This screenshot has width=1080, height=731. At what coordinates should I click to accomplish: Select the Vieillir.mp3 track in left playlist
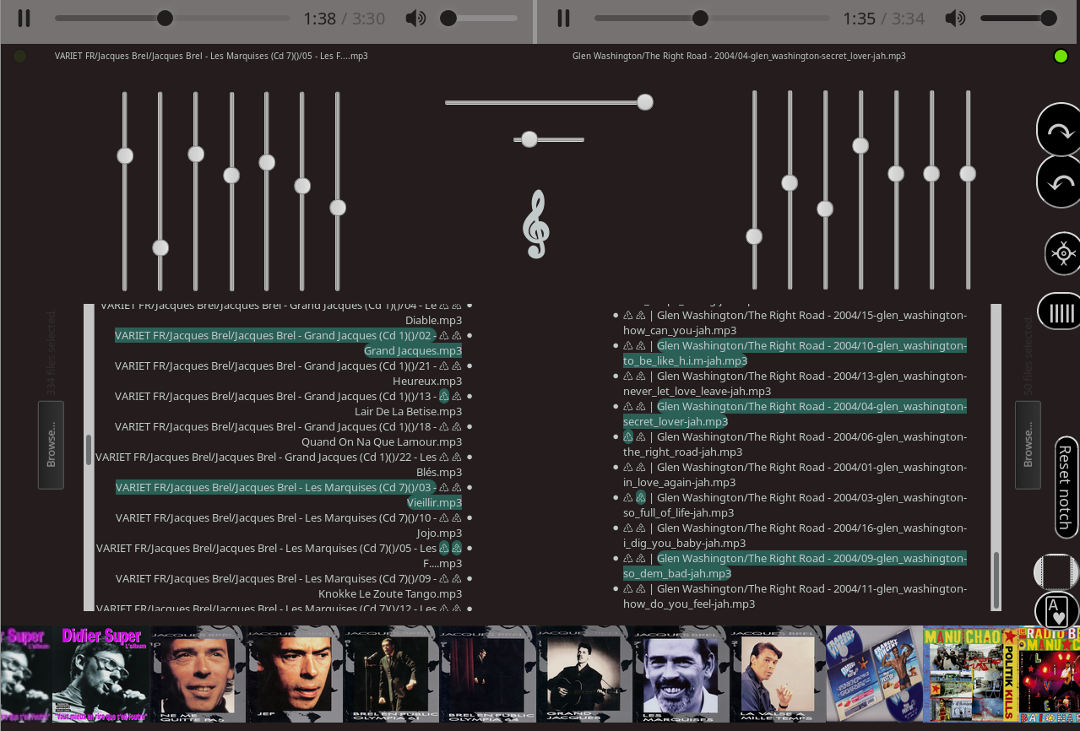coord(289,495)
